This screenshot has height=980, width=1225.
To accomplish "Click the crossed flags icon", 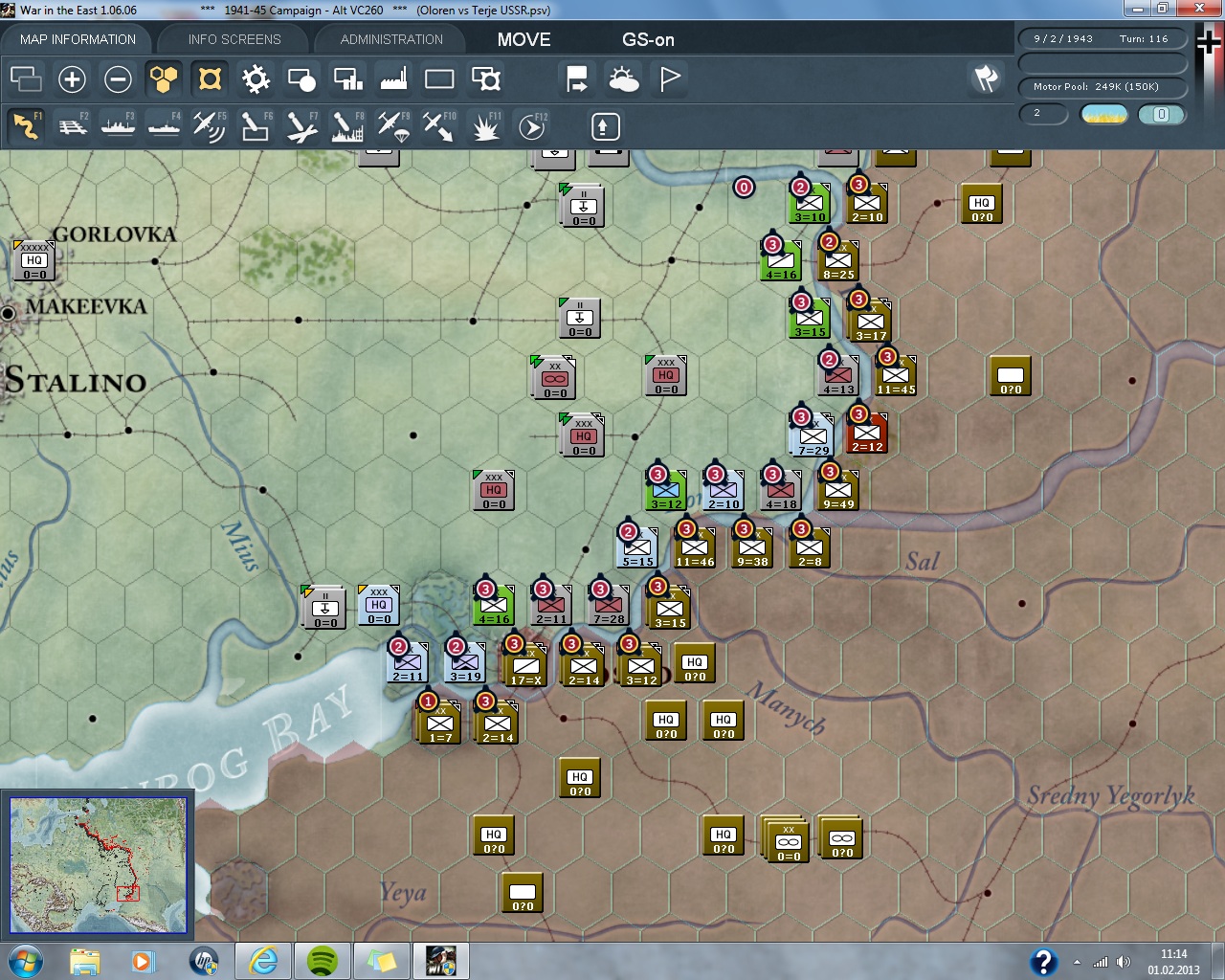I will (x=986, y=78).
